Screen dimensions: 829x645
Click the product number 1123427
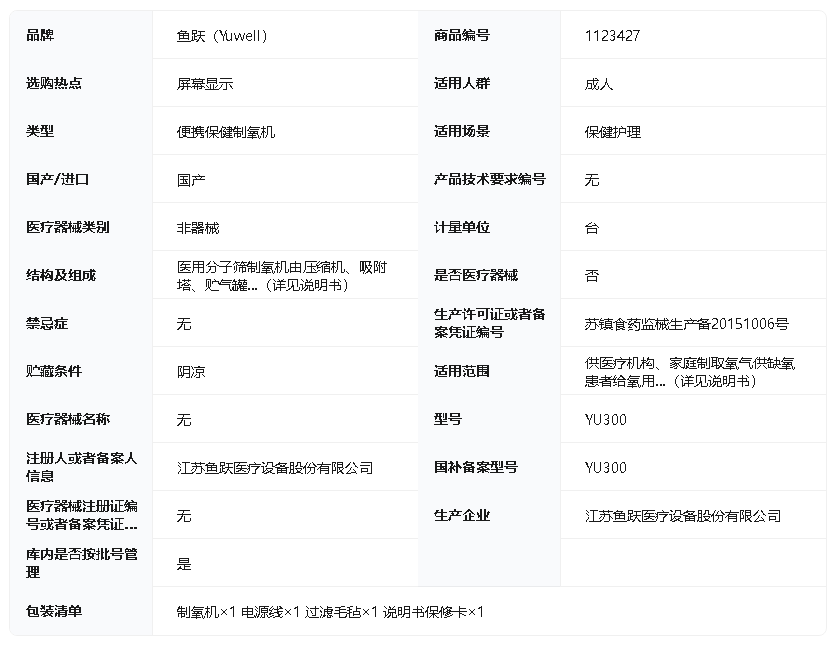tap(612, 36)
